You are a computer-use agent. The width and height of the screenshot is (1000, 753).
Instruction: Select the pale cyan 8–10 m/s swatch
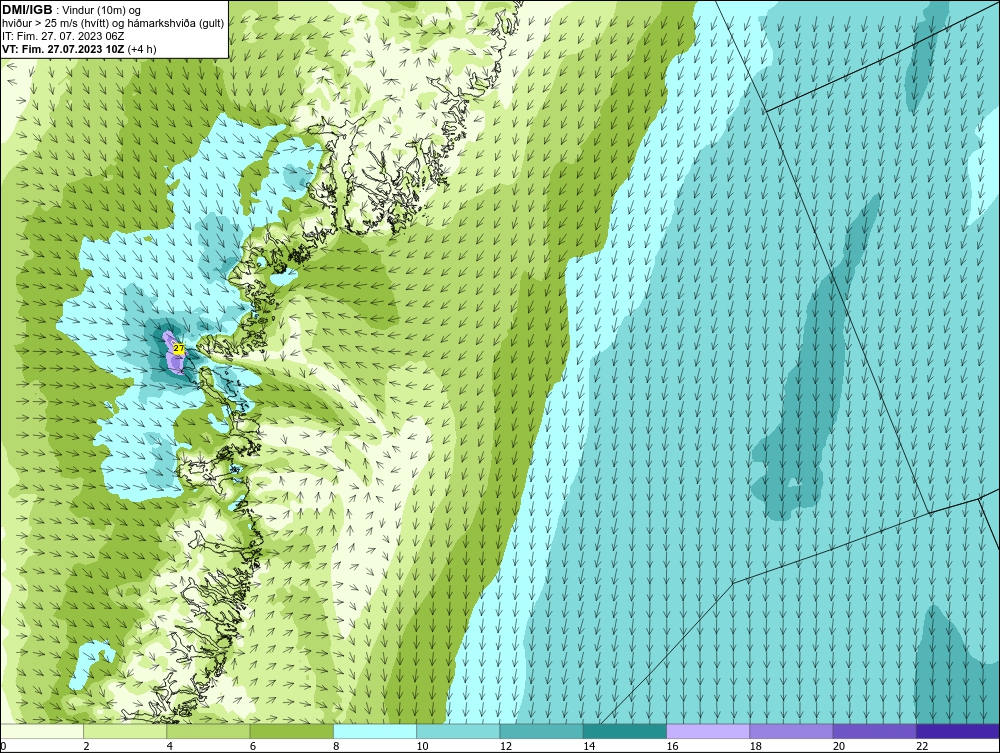coord(375,731)
